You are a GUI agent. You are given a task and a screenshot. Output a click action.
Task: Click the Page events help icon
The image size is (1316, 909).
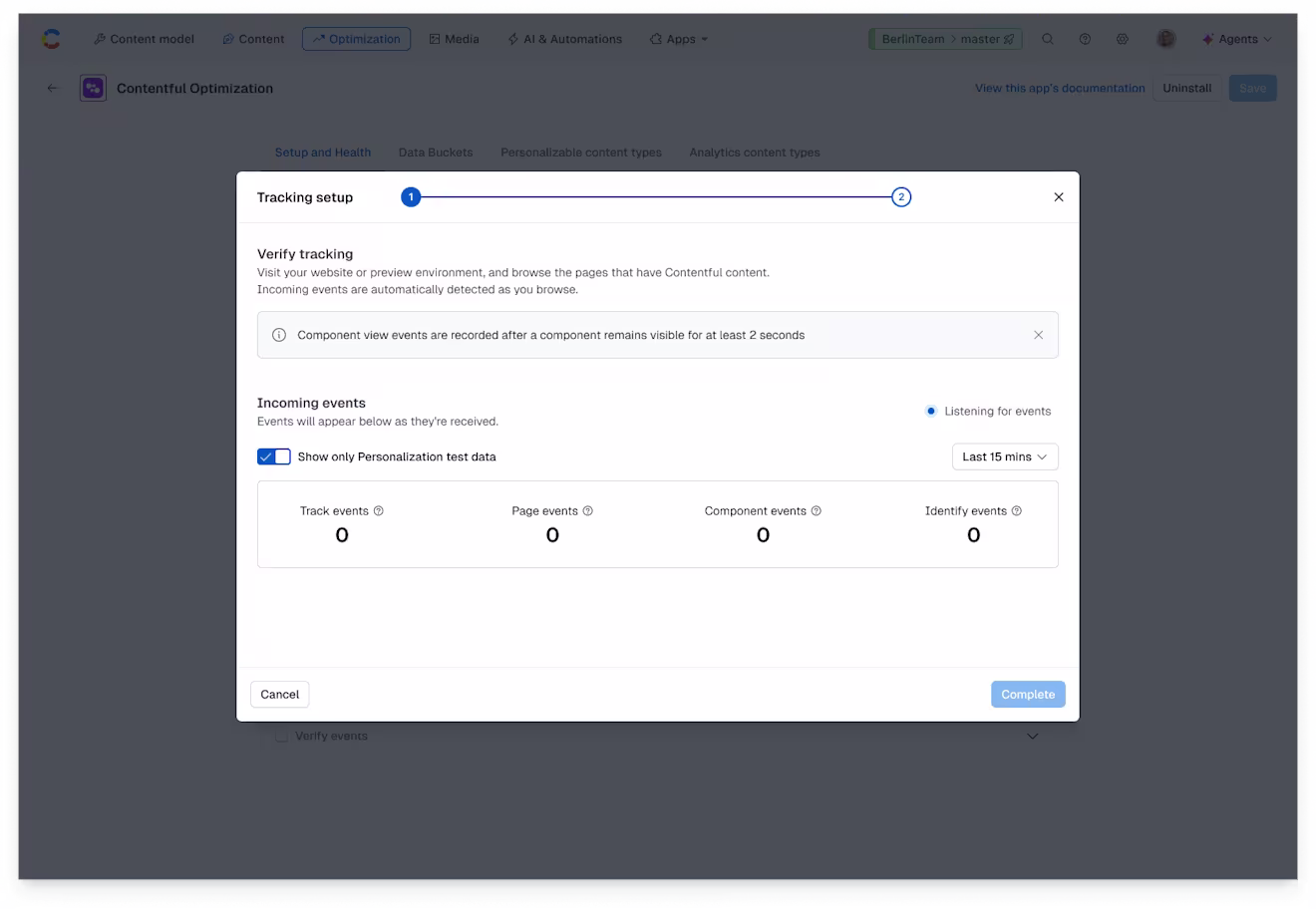point(588,510)
